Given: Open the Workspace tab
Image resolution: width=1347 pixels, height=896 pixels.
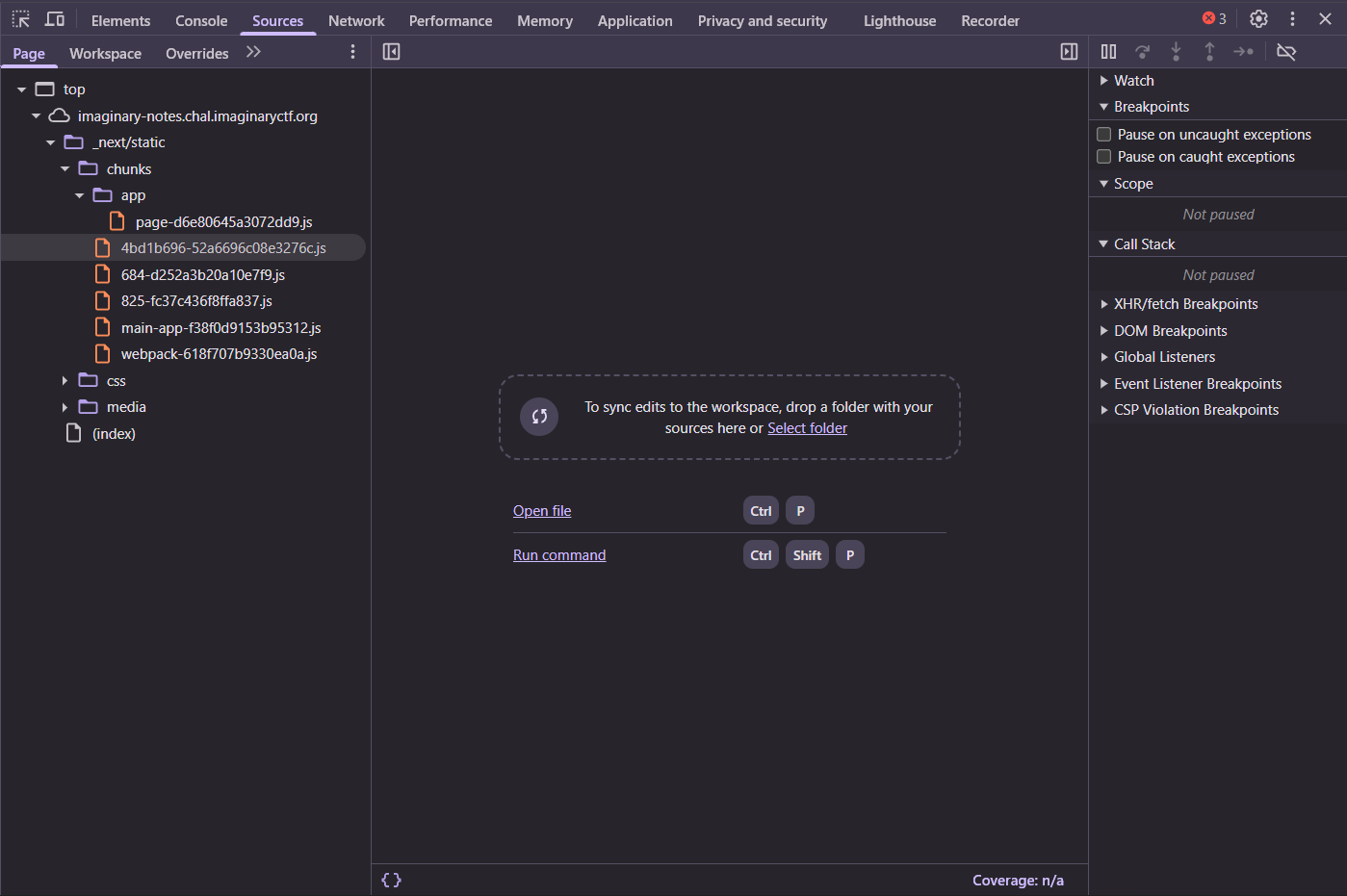Looking at the screenshot, I should 105,53.
